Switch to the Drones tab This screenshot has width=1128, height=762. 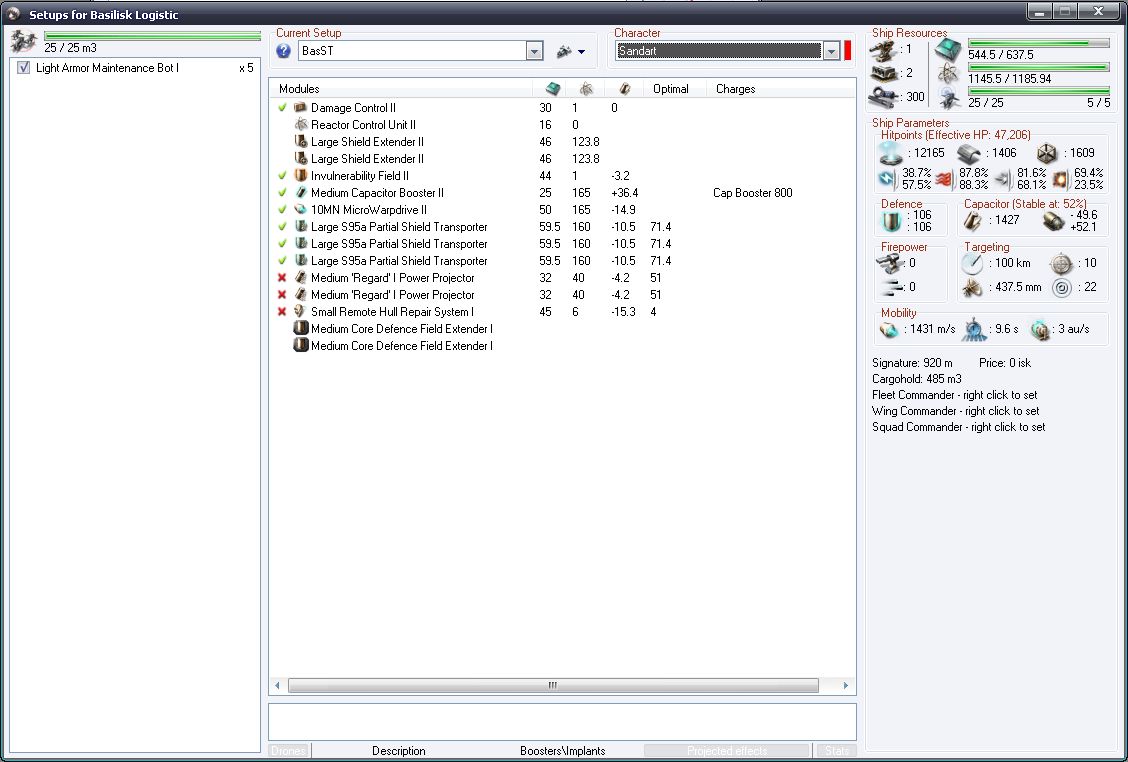pos(288,750)
